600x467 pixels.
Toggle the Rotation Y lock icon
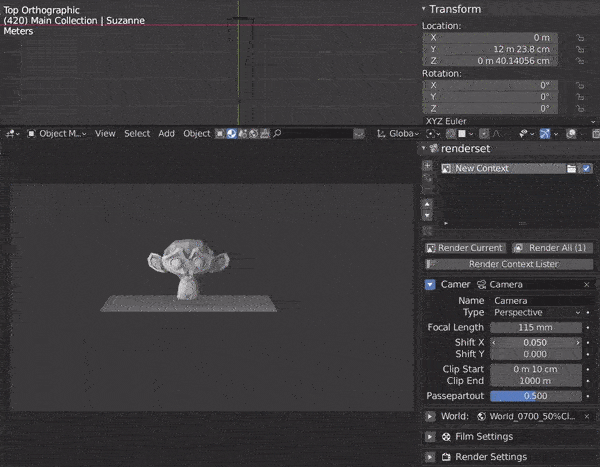(580, 97)
